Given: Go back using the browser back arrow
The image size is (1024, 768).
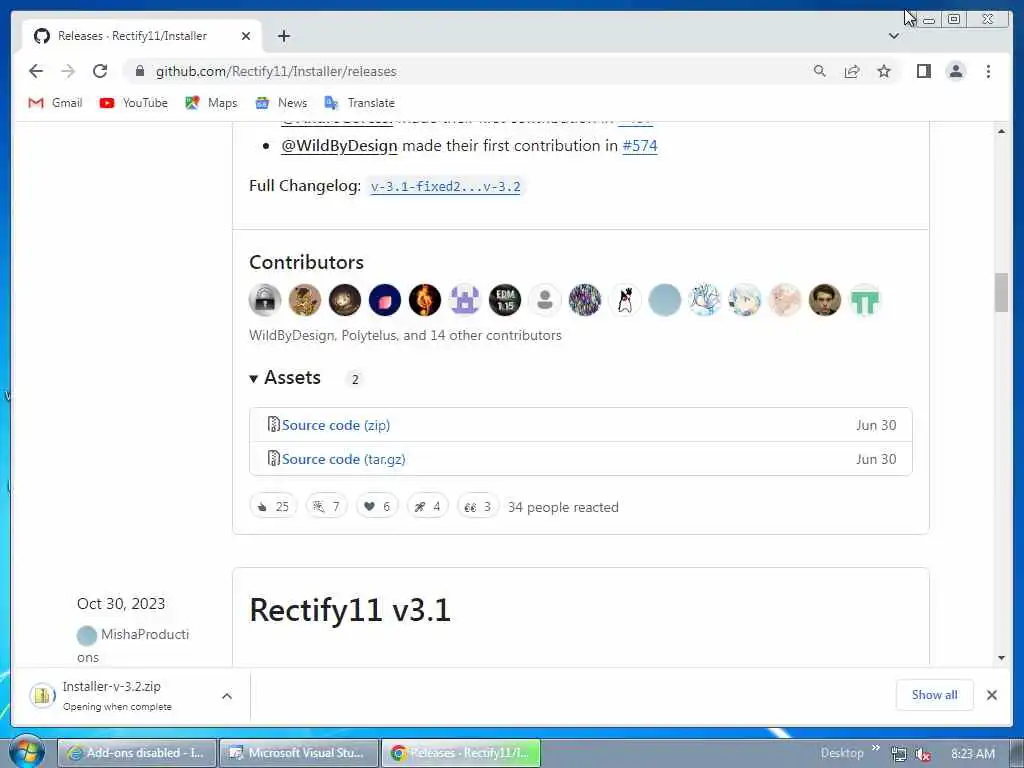Looking at the screenshot, I should tap(36, 71).
